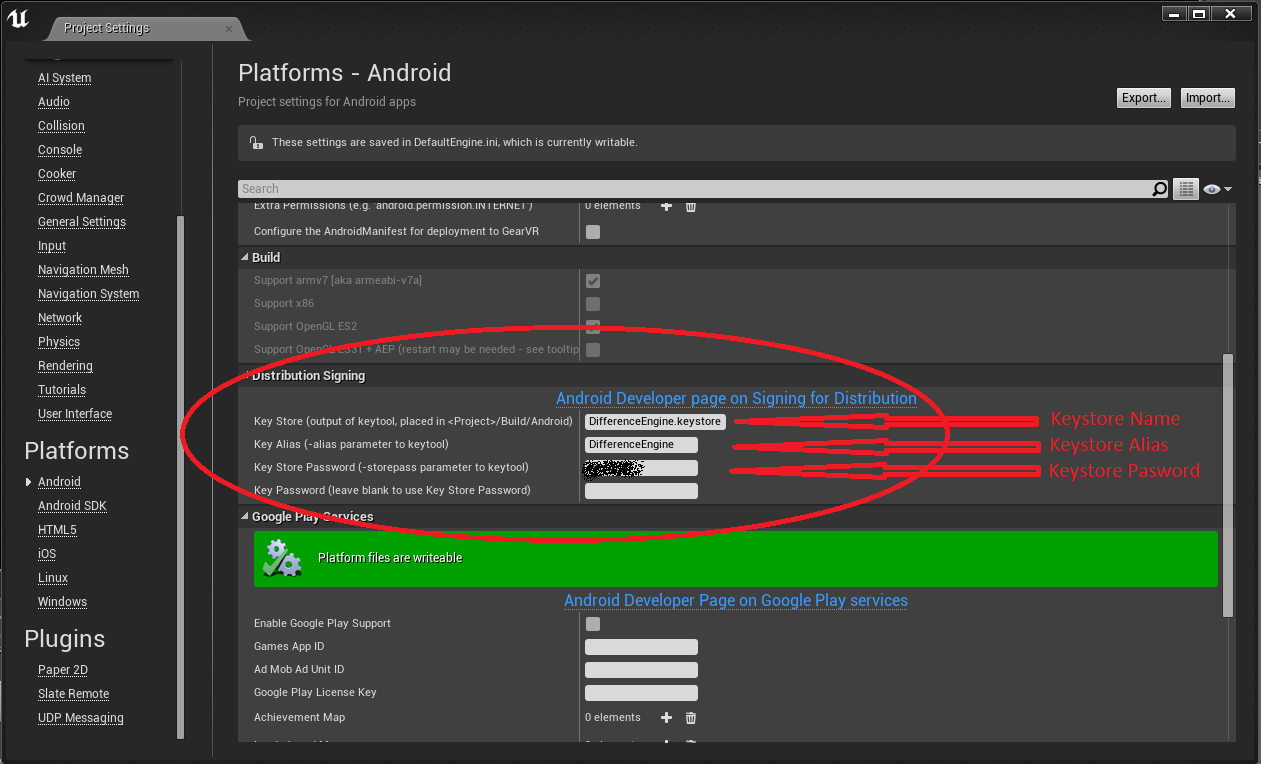Toggle Support OpenGL ES31 + AEP checkbox
1261x764 pixels.
tap(593, 350)
